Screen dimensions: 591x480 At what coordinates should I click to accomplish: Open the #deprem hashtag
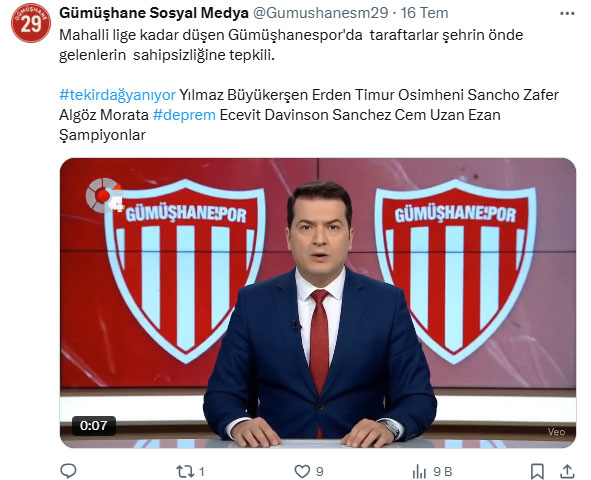point(184,115)
